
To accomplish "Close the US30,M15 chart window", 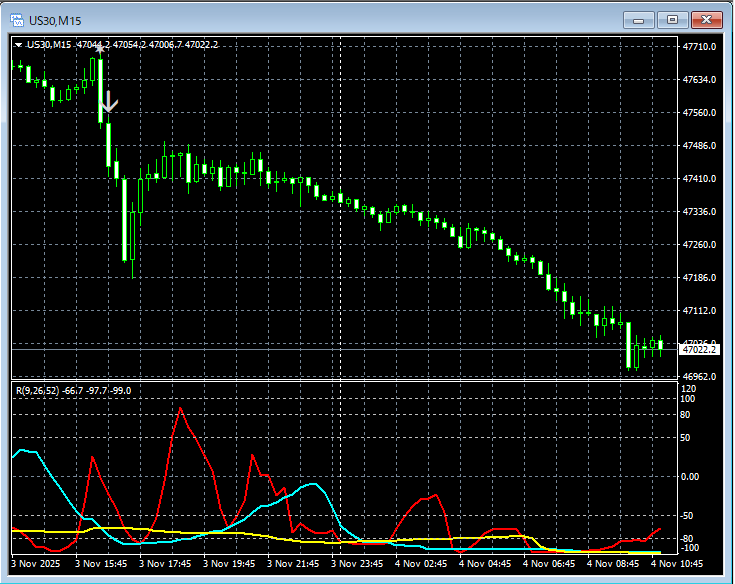I will click(706, 19).
